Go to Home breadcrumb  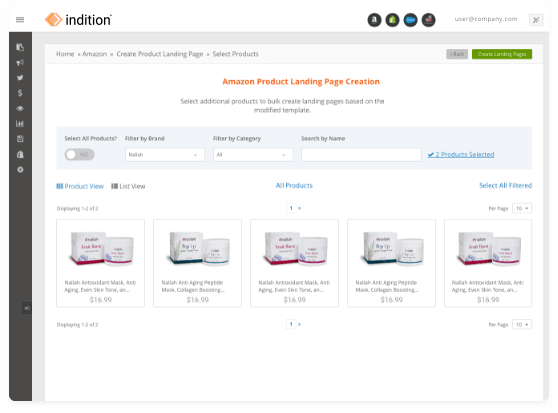(x=65, y=54)
